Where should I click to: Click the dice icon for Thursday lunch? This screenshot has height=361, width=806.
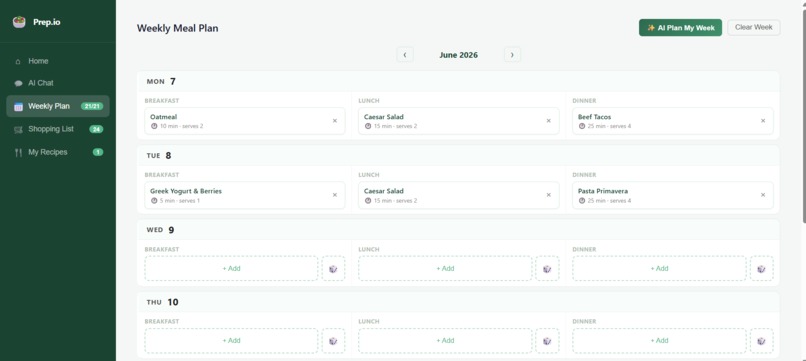(547, 340)
